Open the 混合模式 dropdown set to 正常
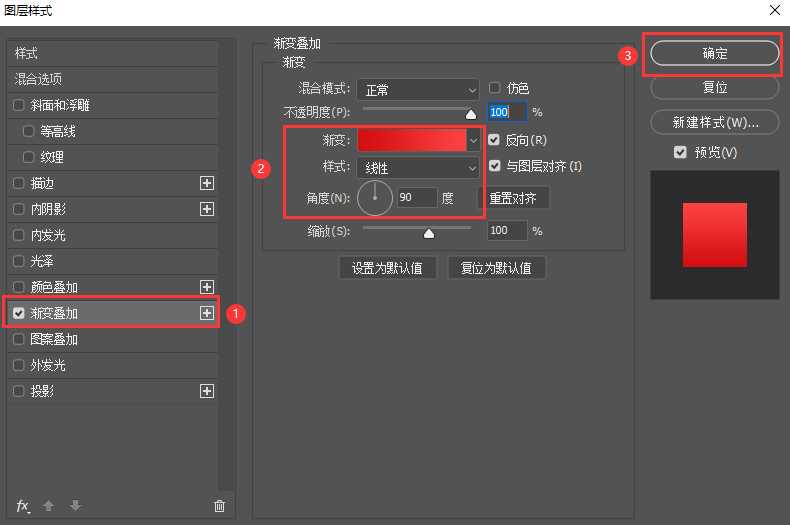Screen dimensions: 790x525 (418, 90)
